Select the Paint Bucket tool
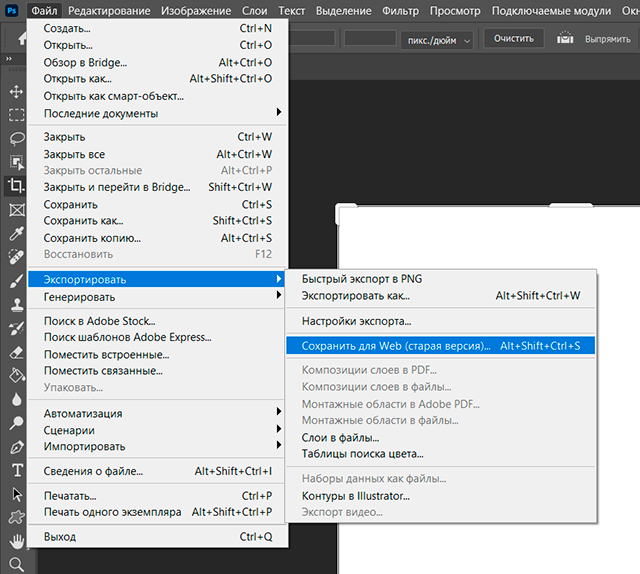Viewport: 640px width, 574px height. 16,376
